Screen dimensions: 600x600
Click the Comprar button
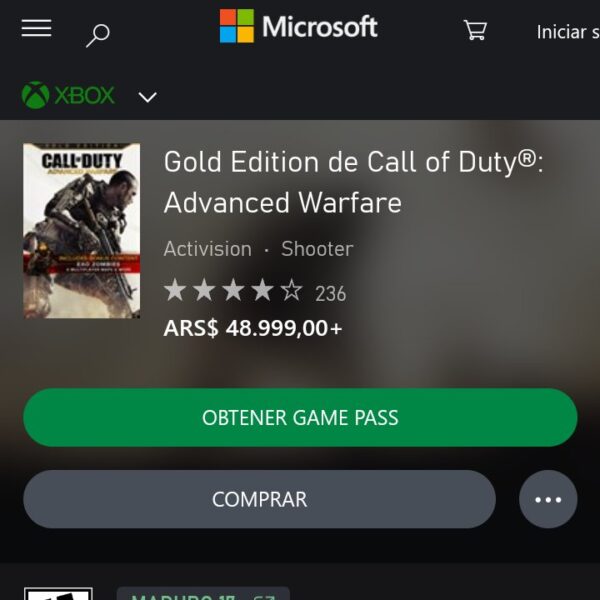point(259,499)
